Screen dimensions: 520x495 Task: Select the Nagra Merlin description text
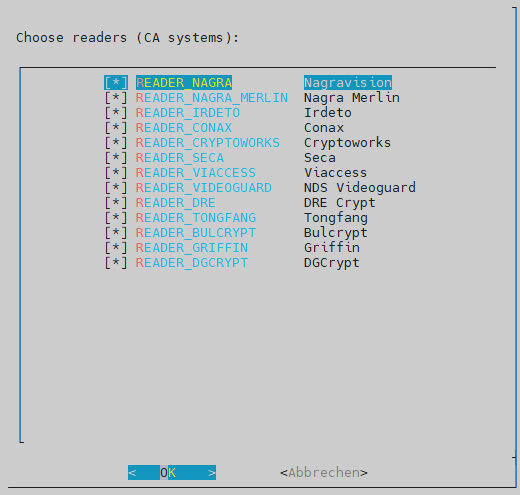[x=352, y=98]
